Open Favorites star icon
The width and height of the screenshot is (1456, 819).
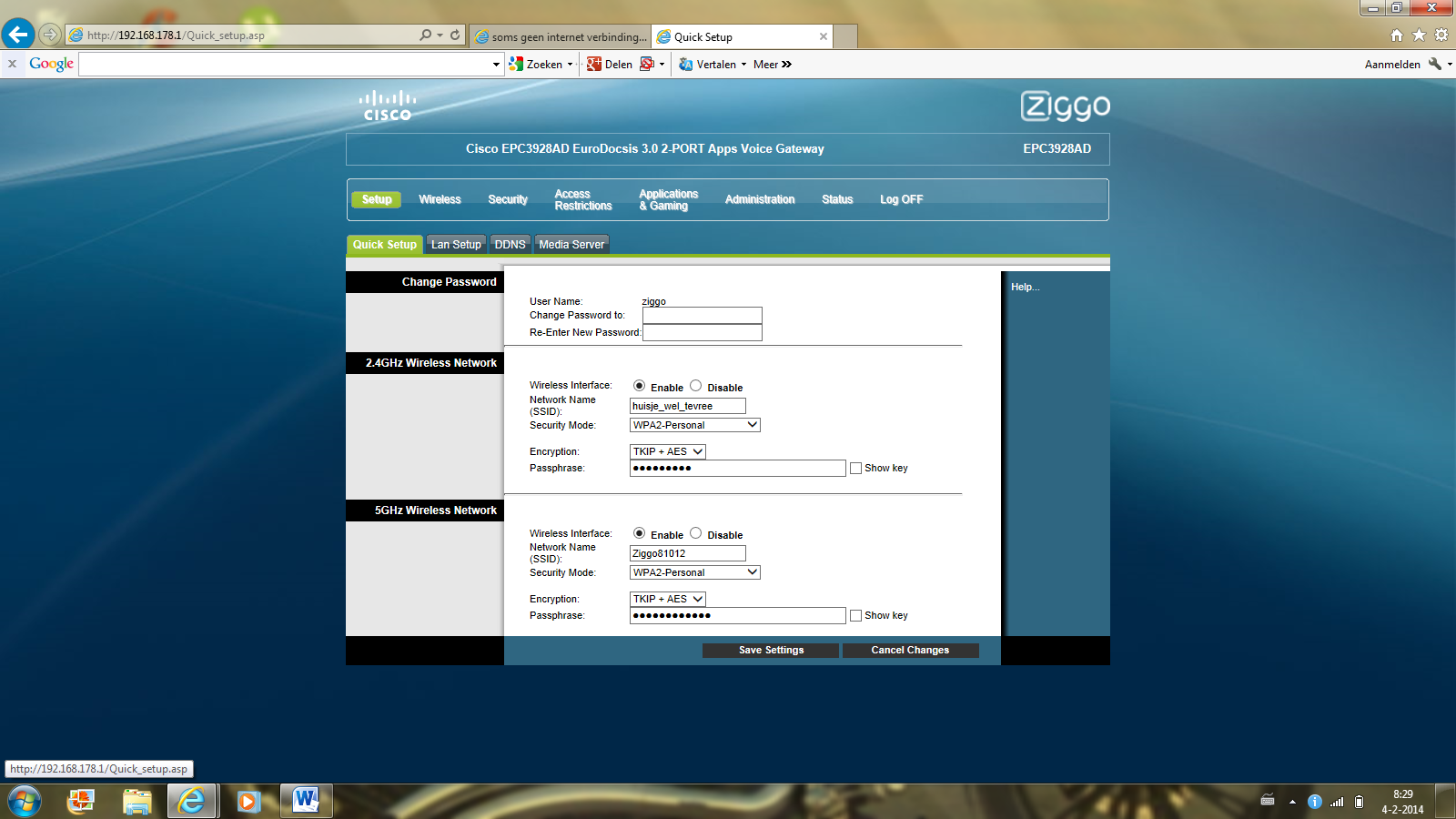click(1419, 35)
